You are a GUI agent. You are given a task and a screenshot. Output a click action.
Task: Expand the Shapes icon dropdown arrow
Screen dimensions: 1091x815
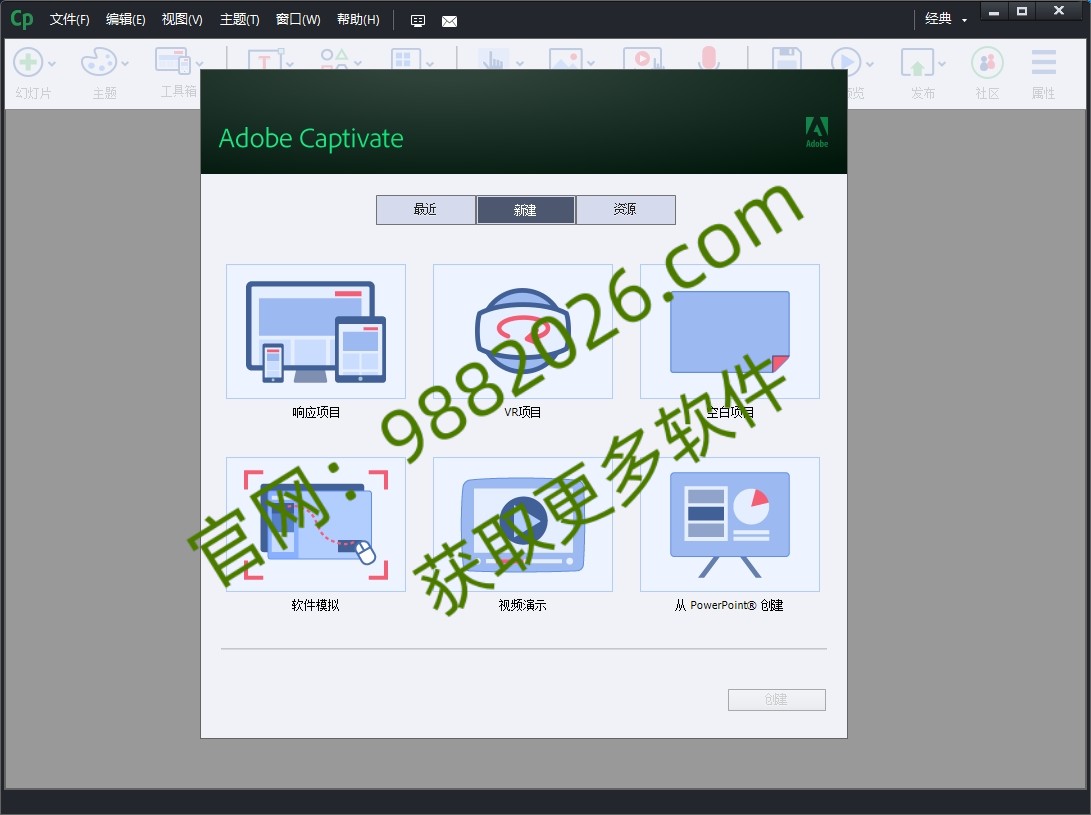pyautogui.click(x=358, y=63)
